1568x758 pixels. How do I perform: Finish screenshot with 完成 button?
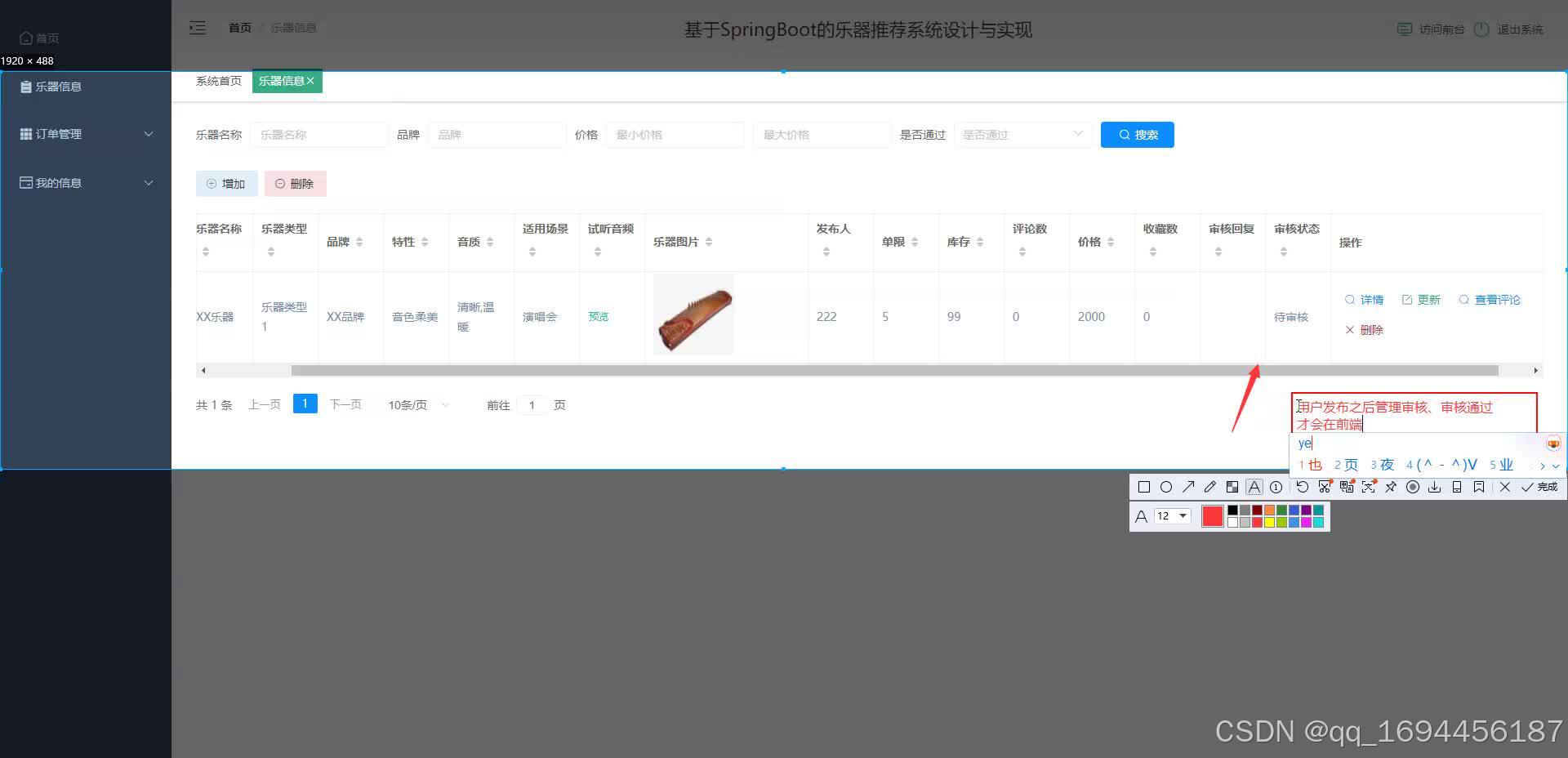1539,487
